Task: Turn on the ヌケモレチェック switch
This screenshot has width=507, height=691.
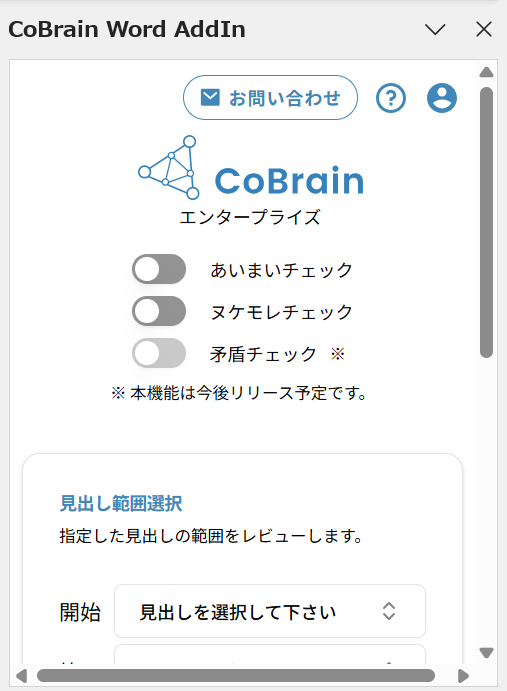Action: [159, 311]
